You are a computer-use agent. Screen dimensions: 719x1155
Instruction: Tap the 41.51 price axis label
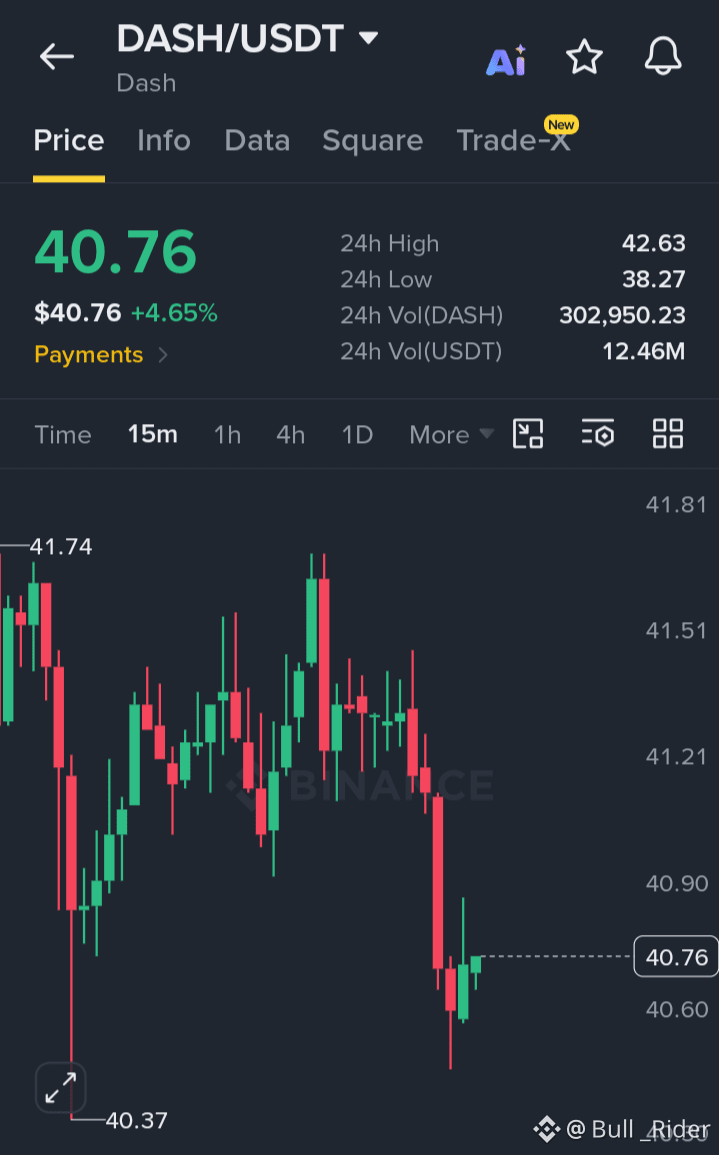point(676,631)
